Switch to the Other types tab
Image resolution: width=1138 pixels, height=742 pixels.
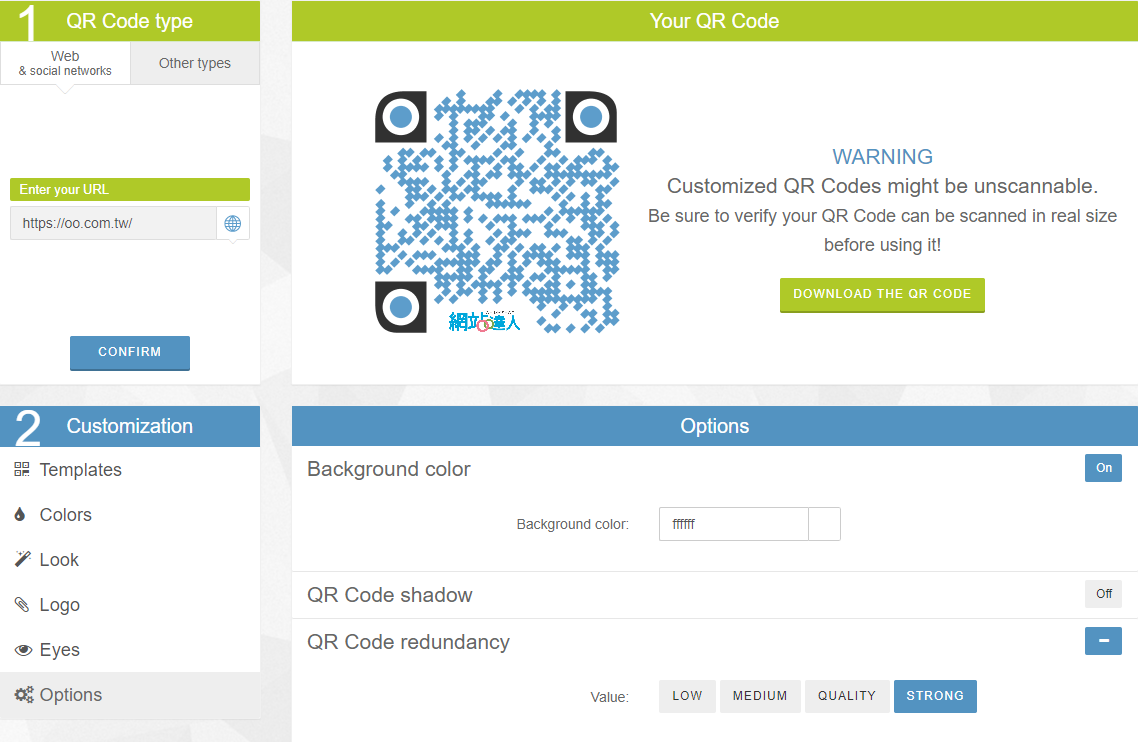(195, 63)
